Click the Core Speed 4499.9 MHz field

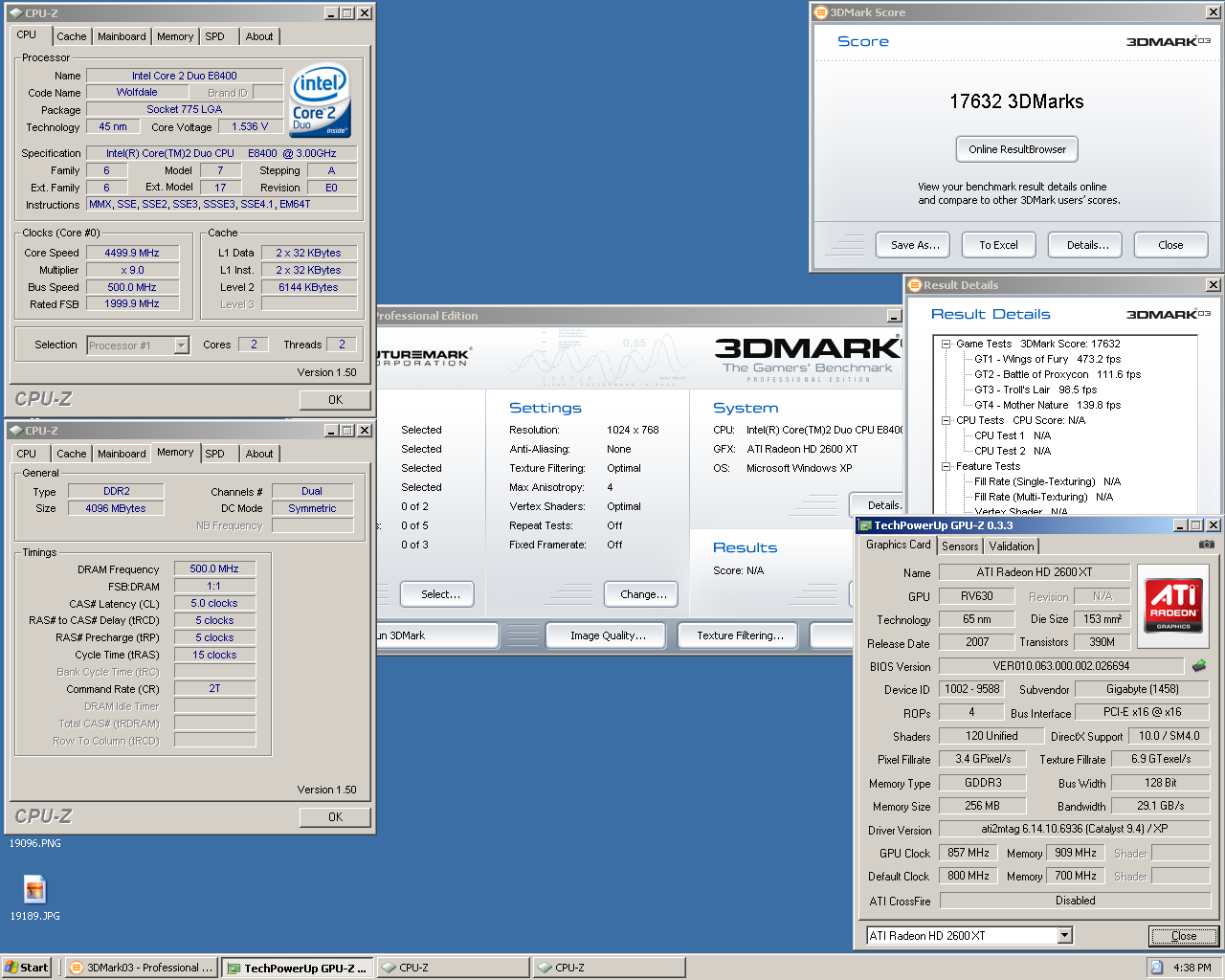tap(132, 253)
